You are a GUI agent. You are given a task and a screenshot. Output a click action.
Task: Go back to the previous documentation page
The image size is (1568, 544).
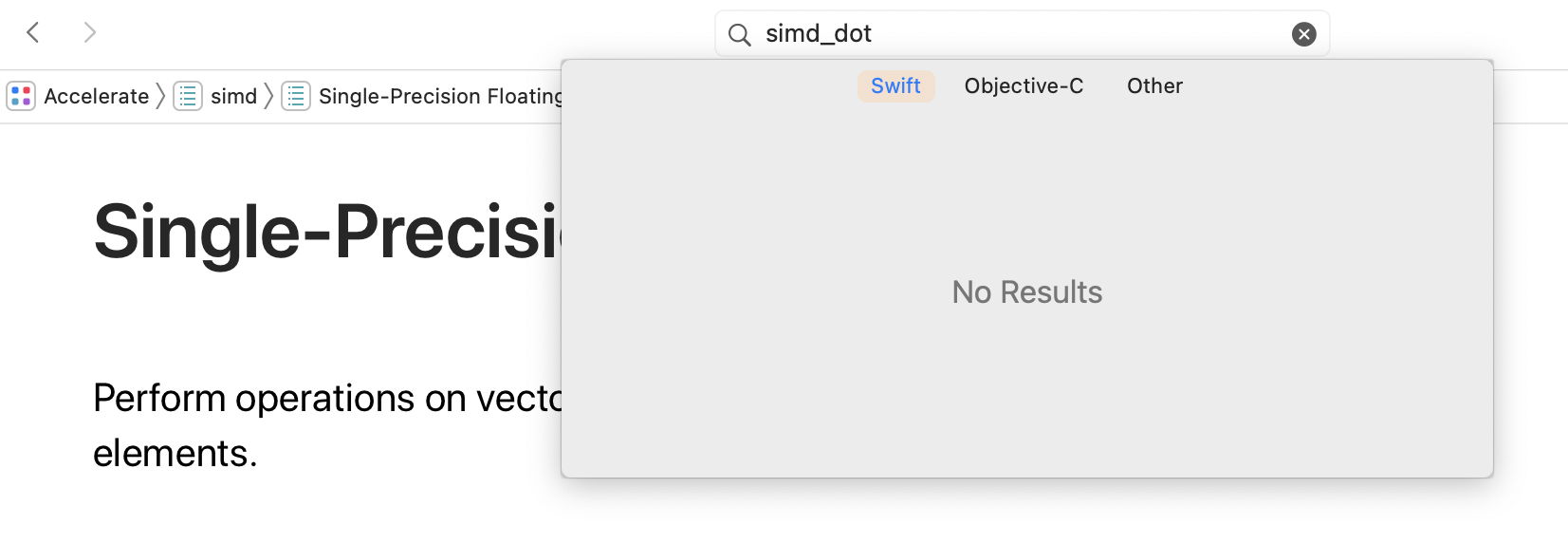tap(33, 33)
